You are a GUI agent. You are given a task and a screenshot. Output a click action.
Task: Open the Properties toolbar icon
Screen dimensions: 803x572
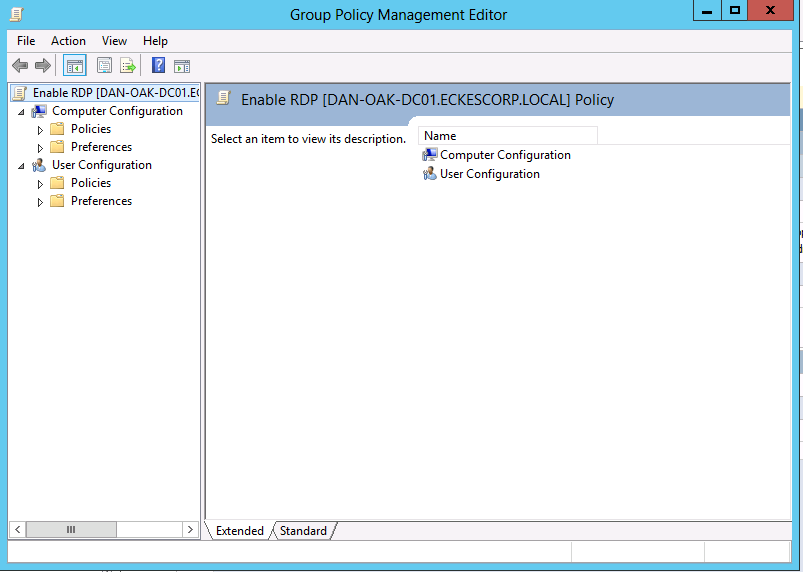(x=104, y=66)
